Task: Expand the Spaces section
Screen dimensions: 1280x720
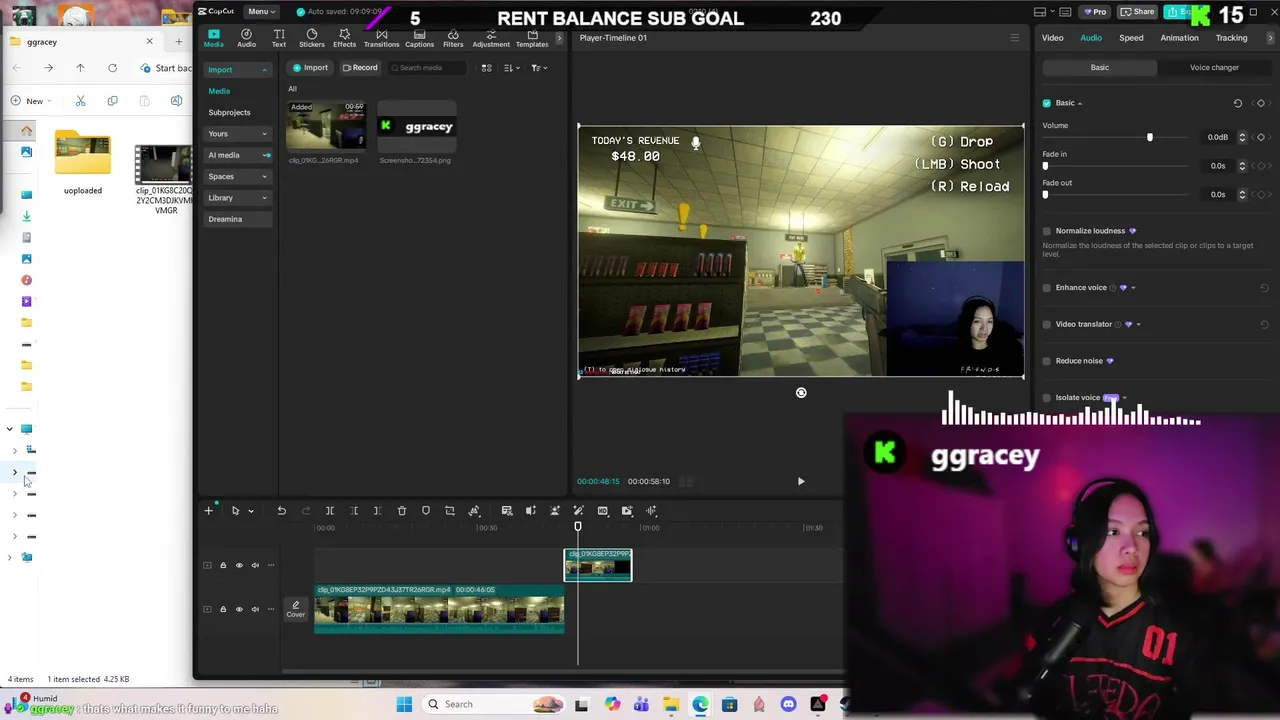Action: 265,177
